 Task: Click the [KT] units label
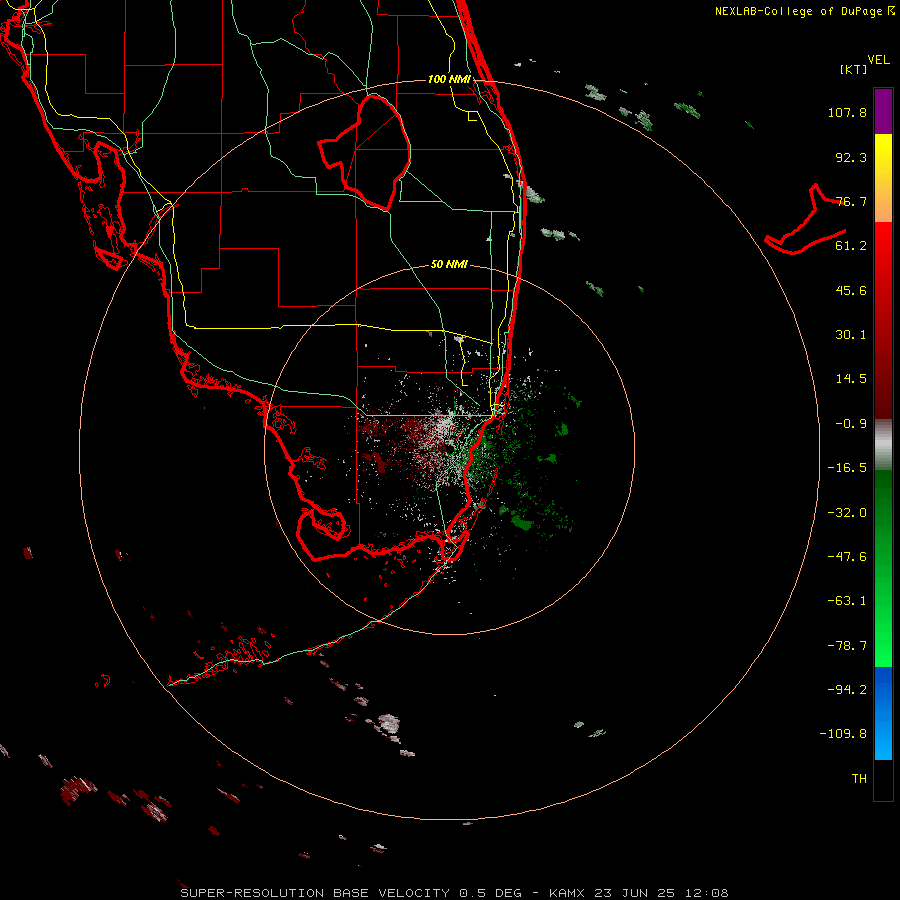[853, 69]
